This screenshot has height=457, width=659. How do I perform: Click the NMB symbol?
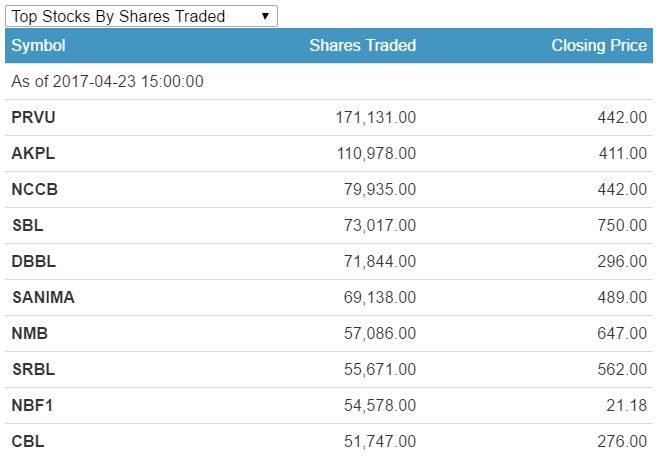[x=30, y=333]
